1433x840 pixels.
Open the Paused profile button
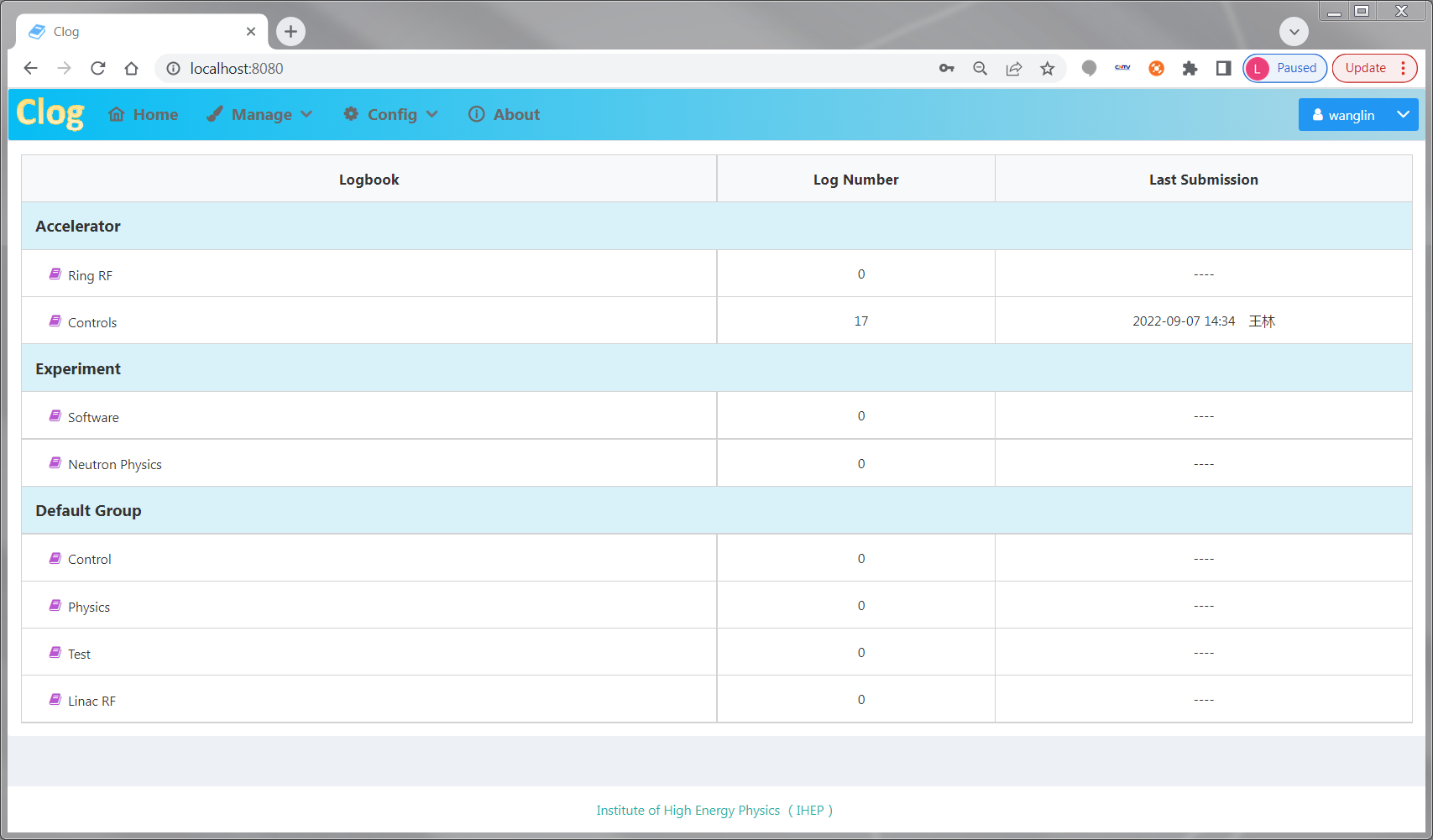click(x=1284, y=68)
